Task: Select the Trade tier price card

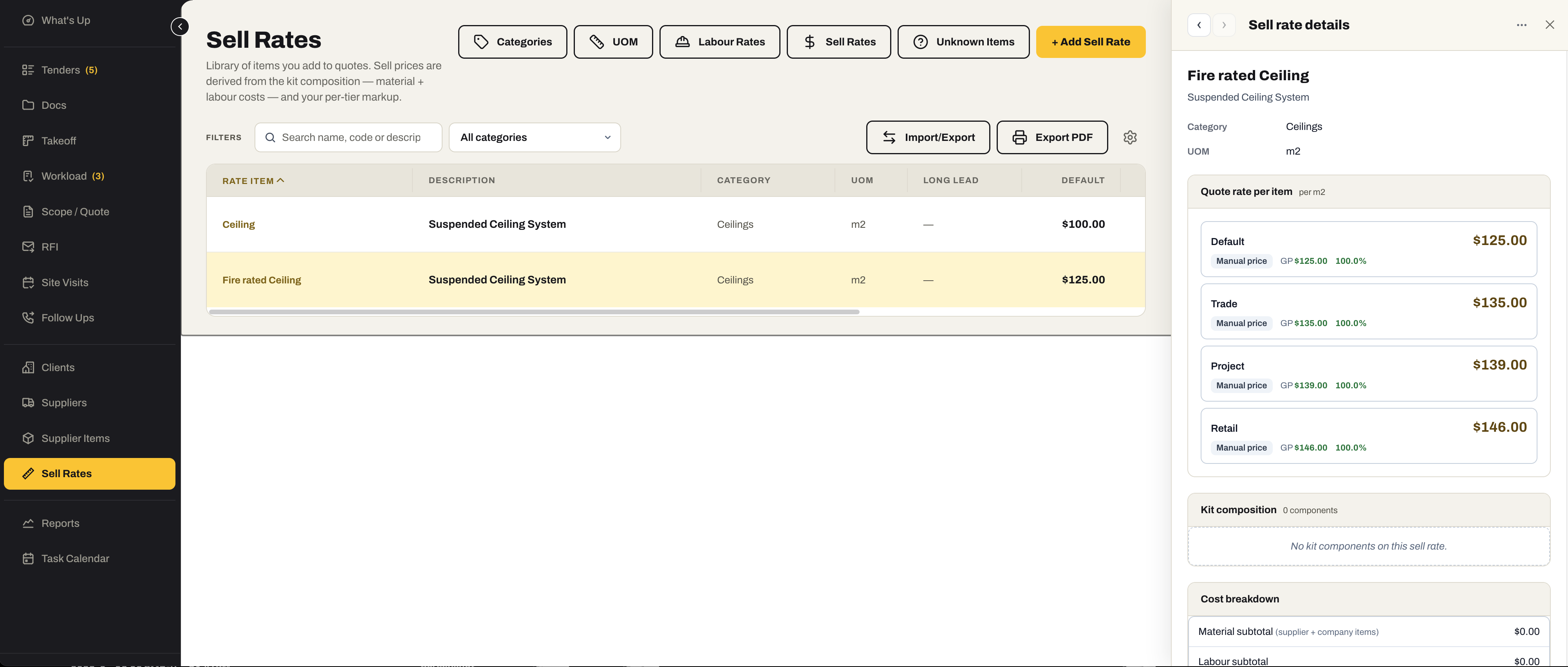Action: click(1368, 312)
